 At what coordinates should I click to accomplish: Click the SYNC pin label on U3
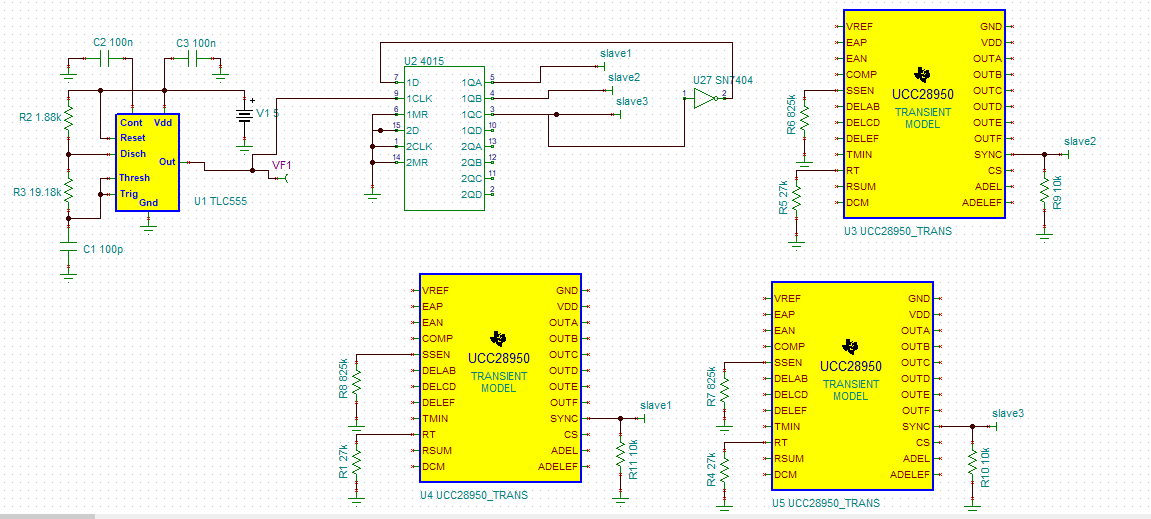pyautogui.click(x=988, y=154)
